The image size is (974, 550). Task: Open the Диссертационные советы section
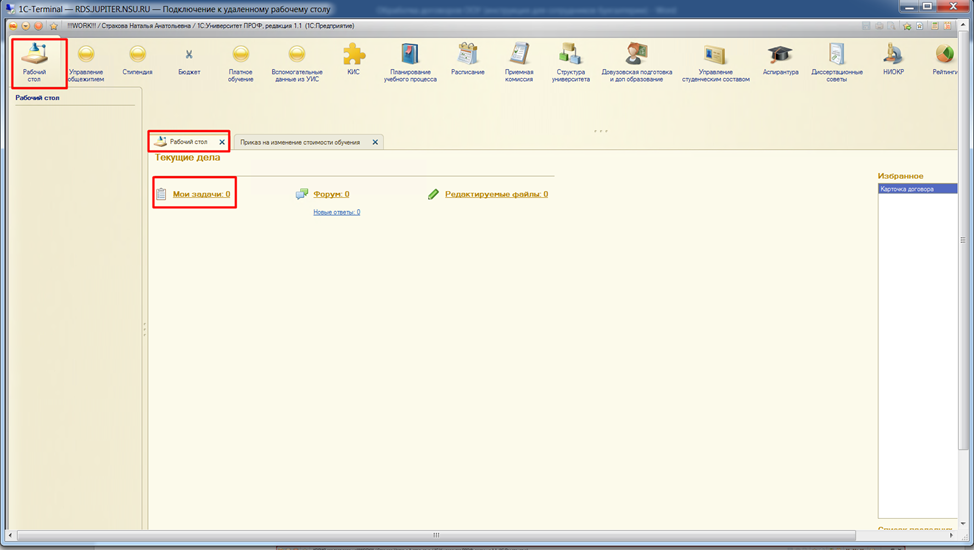836,60
